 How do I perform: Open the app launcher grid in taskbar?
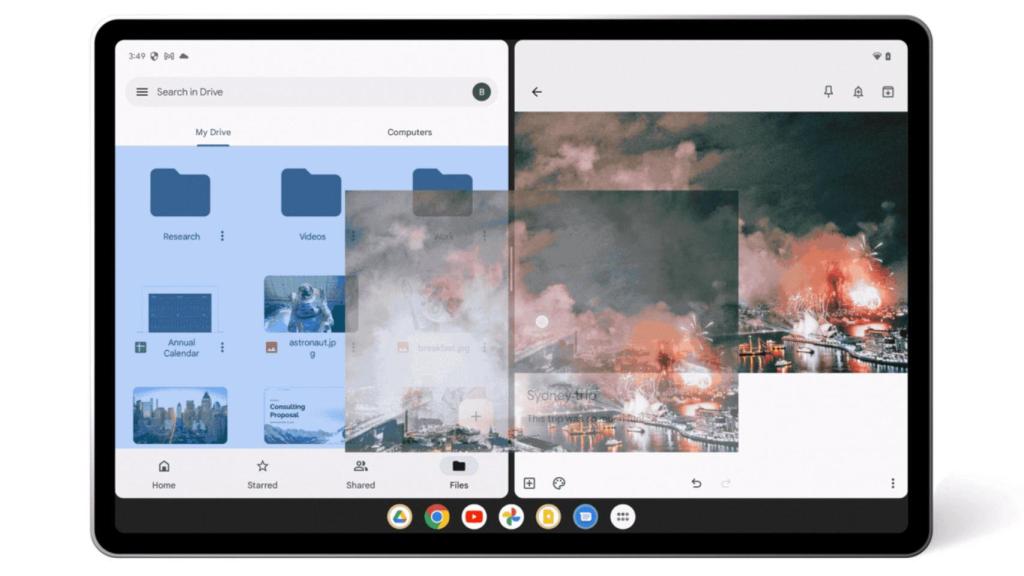[x=622, y=517]
